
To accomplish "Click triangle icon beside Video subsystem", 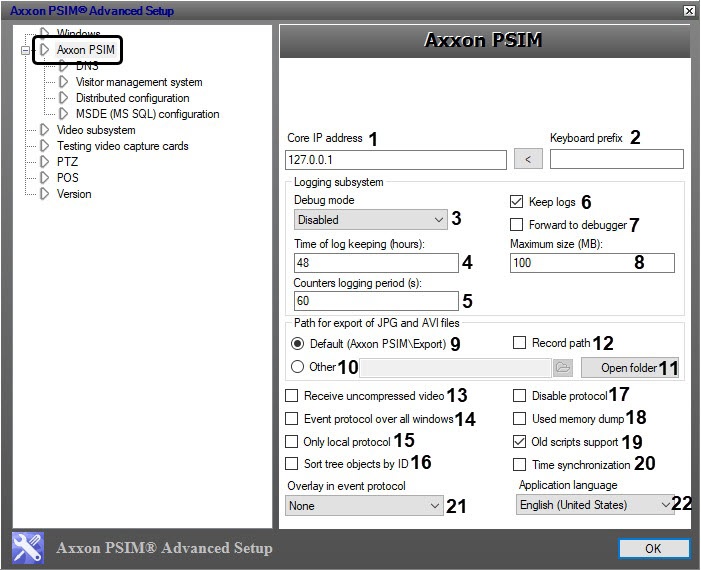I will click(x=44, y=130).
